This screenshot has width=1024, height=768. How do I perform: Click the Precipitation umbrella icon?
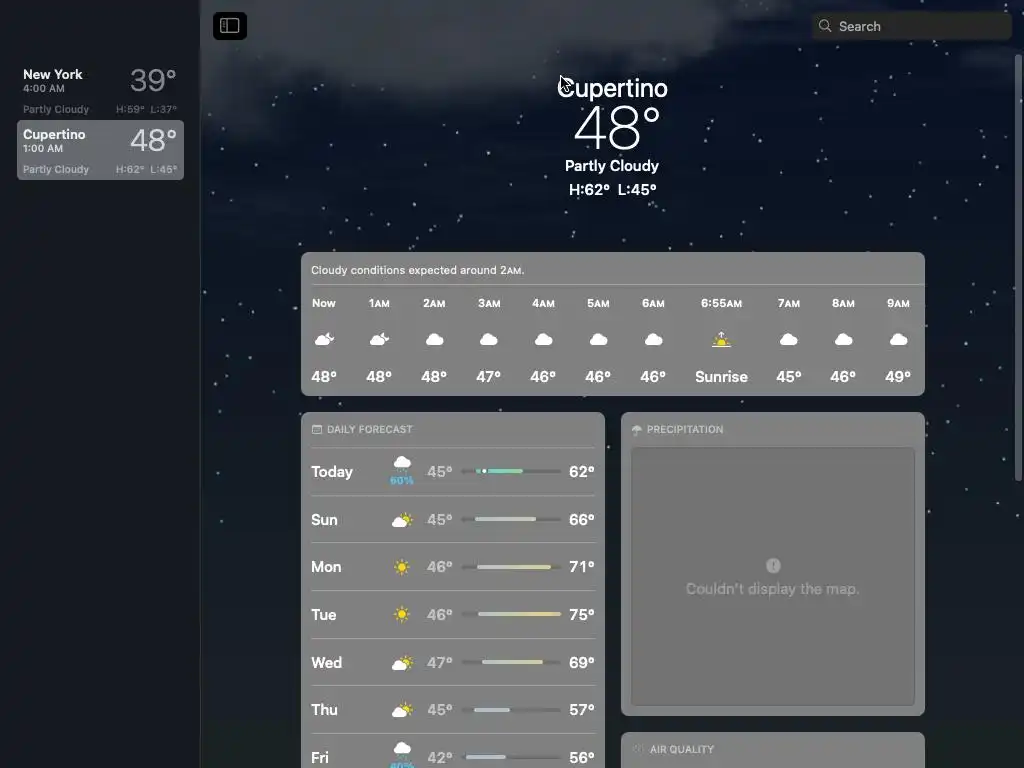tap(637, 430)
